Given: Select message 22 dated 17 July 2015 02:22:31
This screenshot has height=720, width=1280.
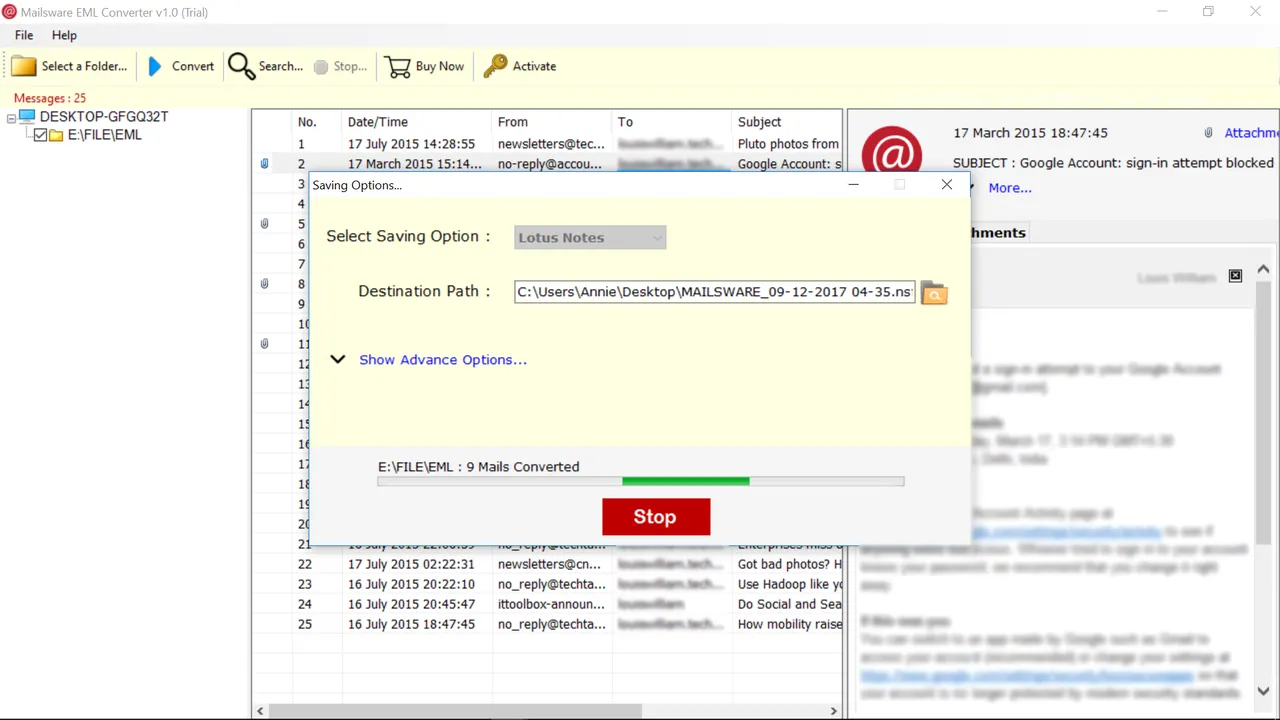Looking at the screenshot, I should [548, 564].
